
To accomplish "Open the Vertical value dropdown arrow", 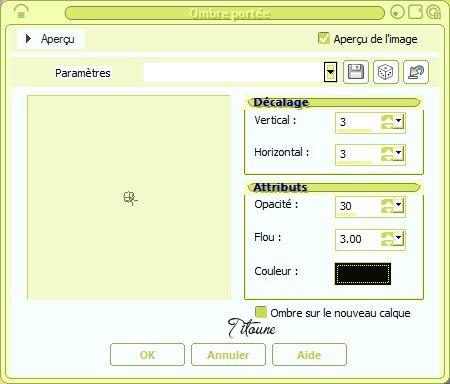I will 399,121.
